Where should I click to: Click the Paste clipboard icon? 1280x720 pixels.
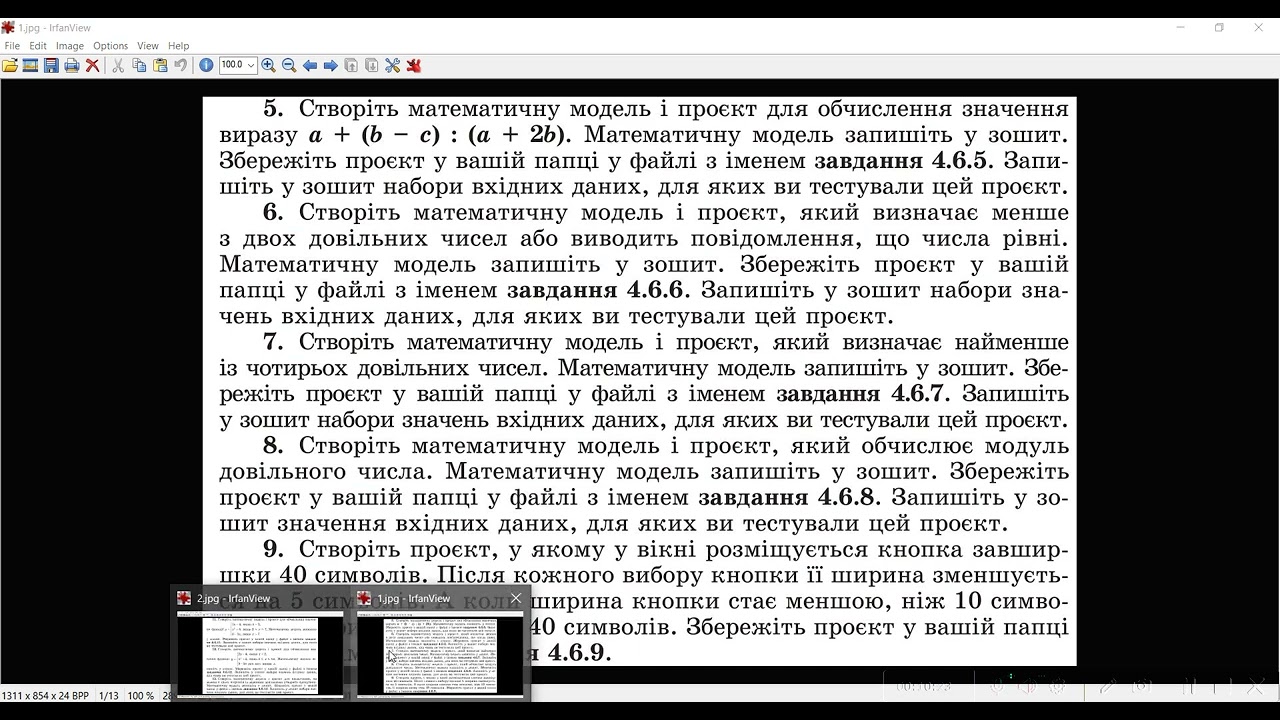tap(160, 65)
